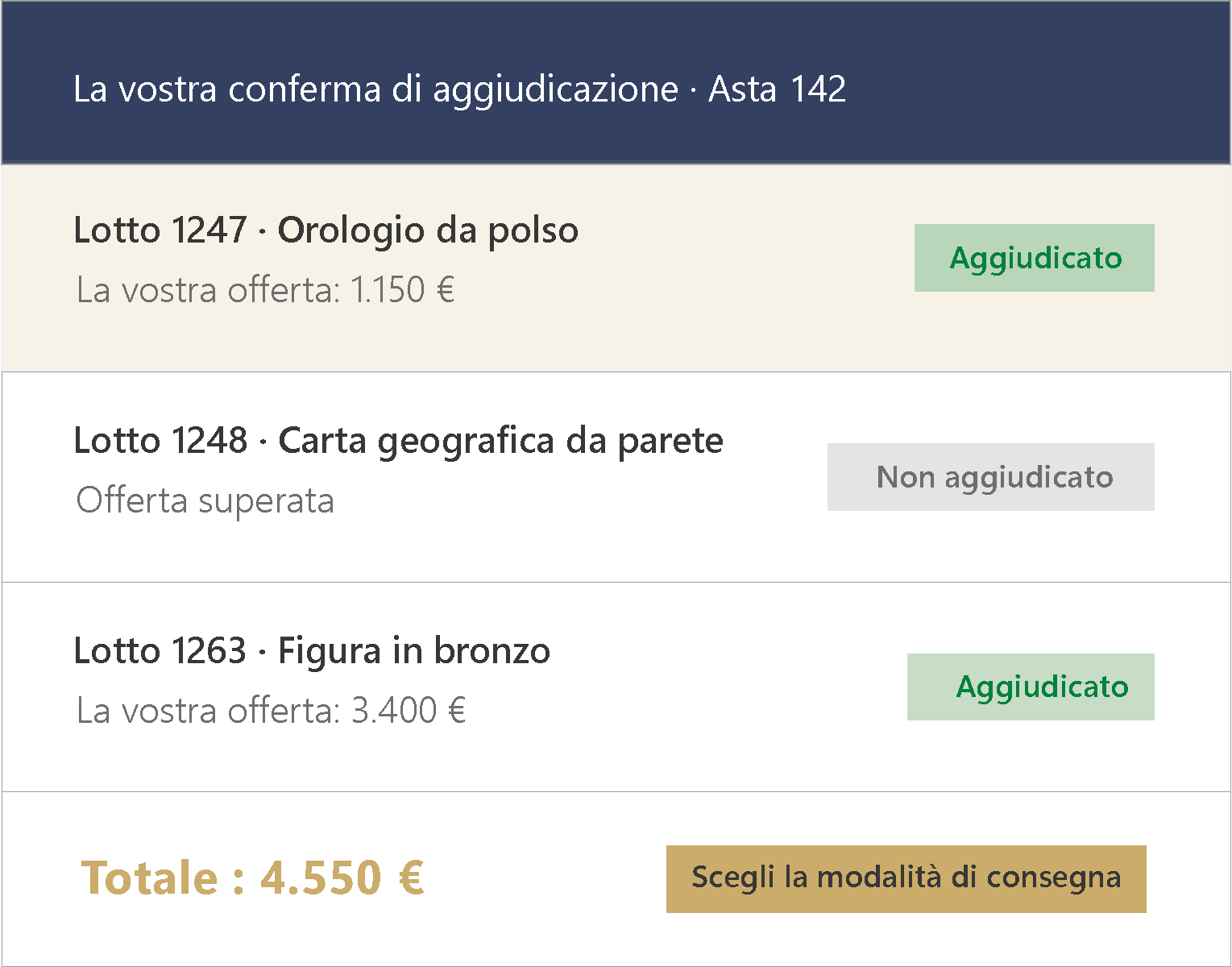Click the word 'Totale' in the footer
Image resolution: width=1232 pixels, height=967 pixels.
150,878
